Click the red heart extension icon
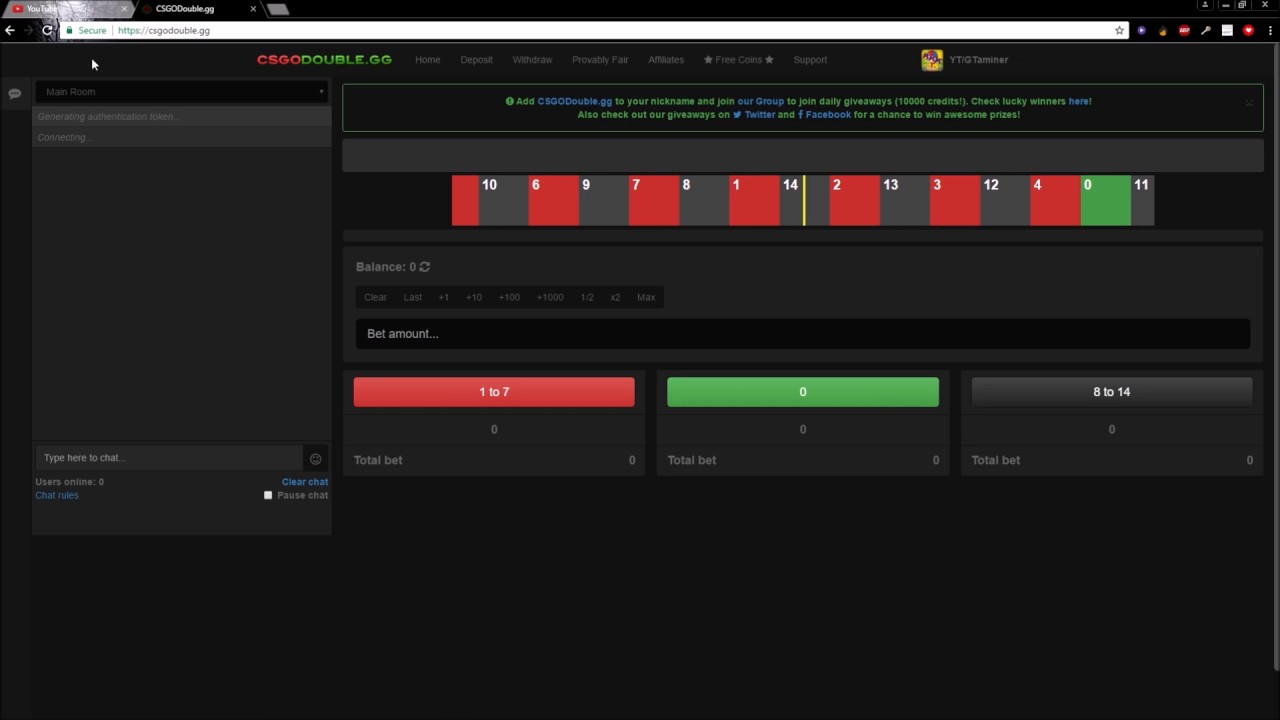Screen dimensions: 1280x720 1248,31
